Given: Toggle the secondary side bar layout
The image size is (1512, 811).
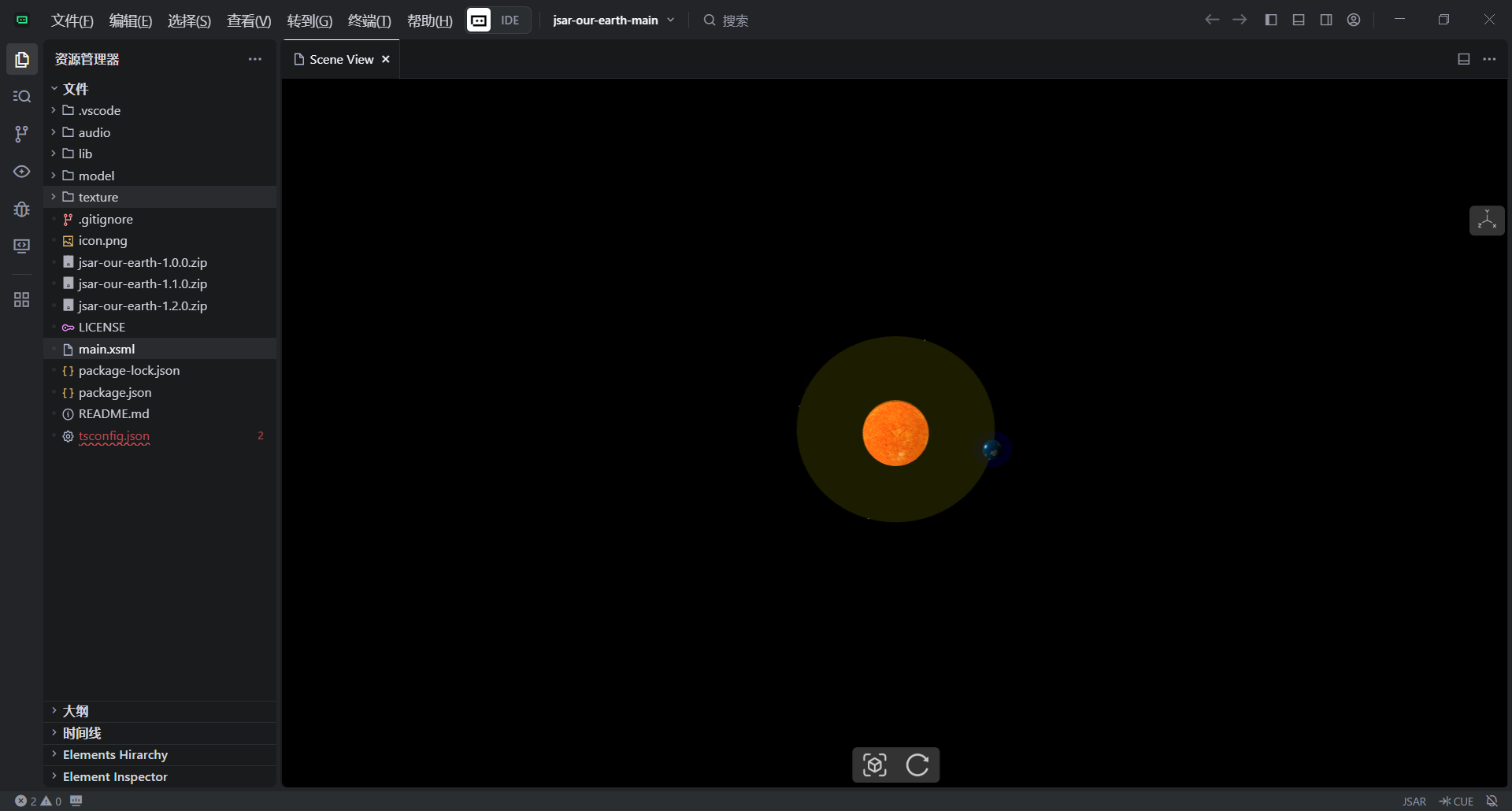Looking at the screenshot, I should (1326, 20).
